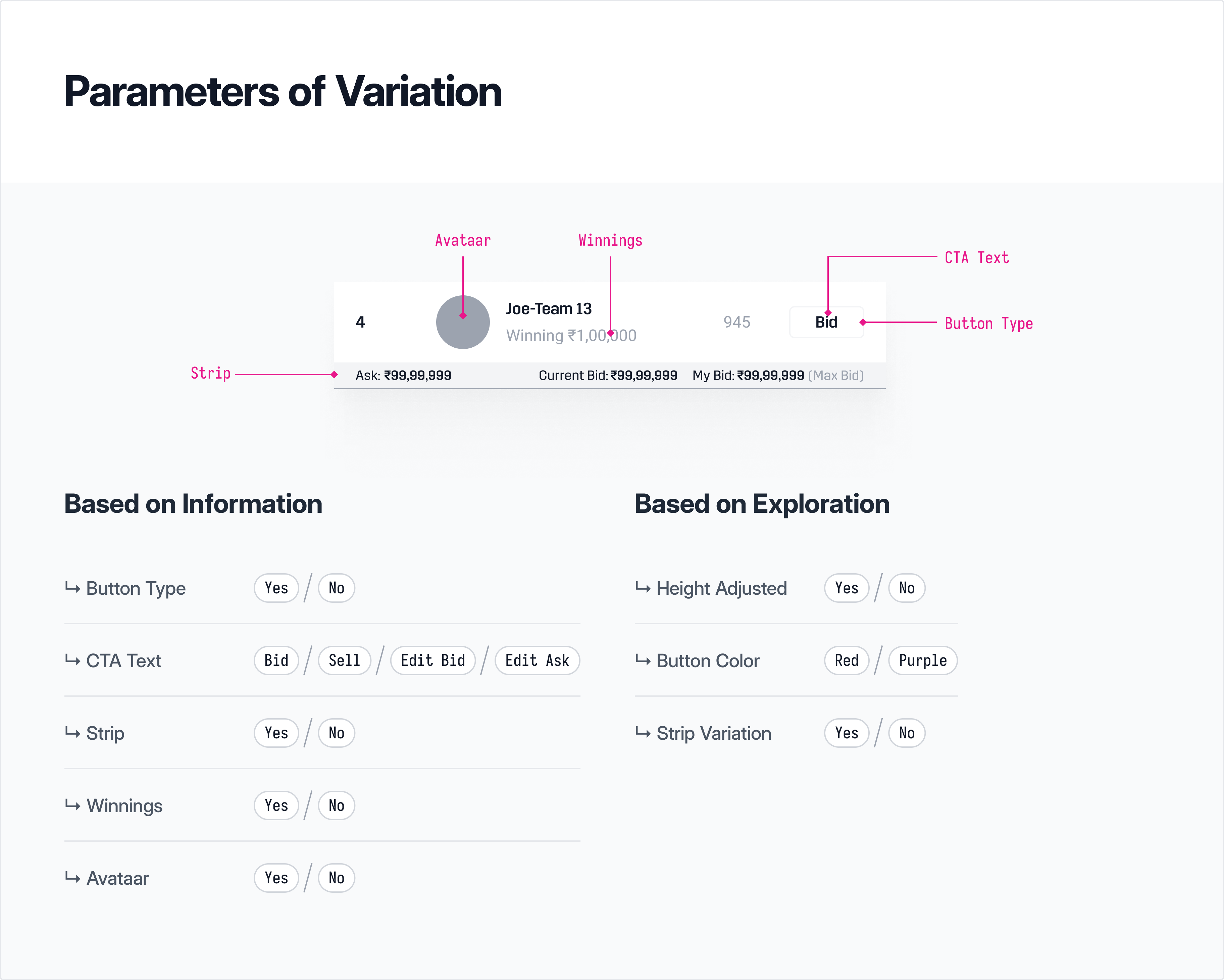The image size is (1224, 980).
Task: Choose Yes for Winnings
Action: [x=276, y=806]
